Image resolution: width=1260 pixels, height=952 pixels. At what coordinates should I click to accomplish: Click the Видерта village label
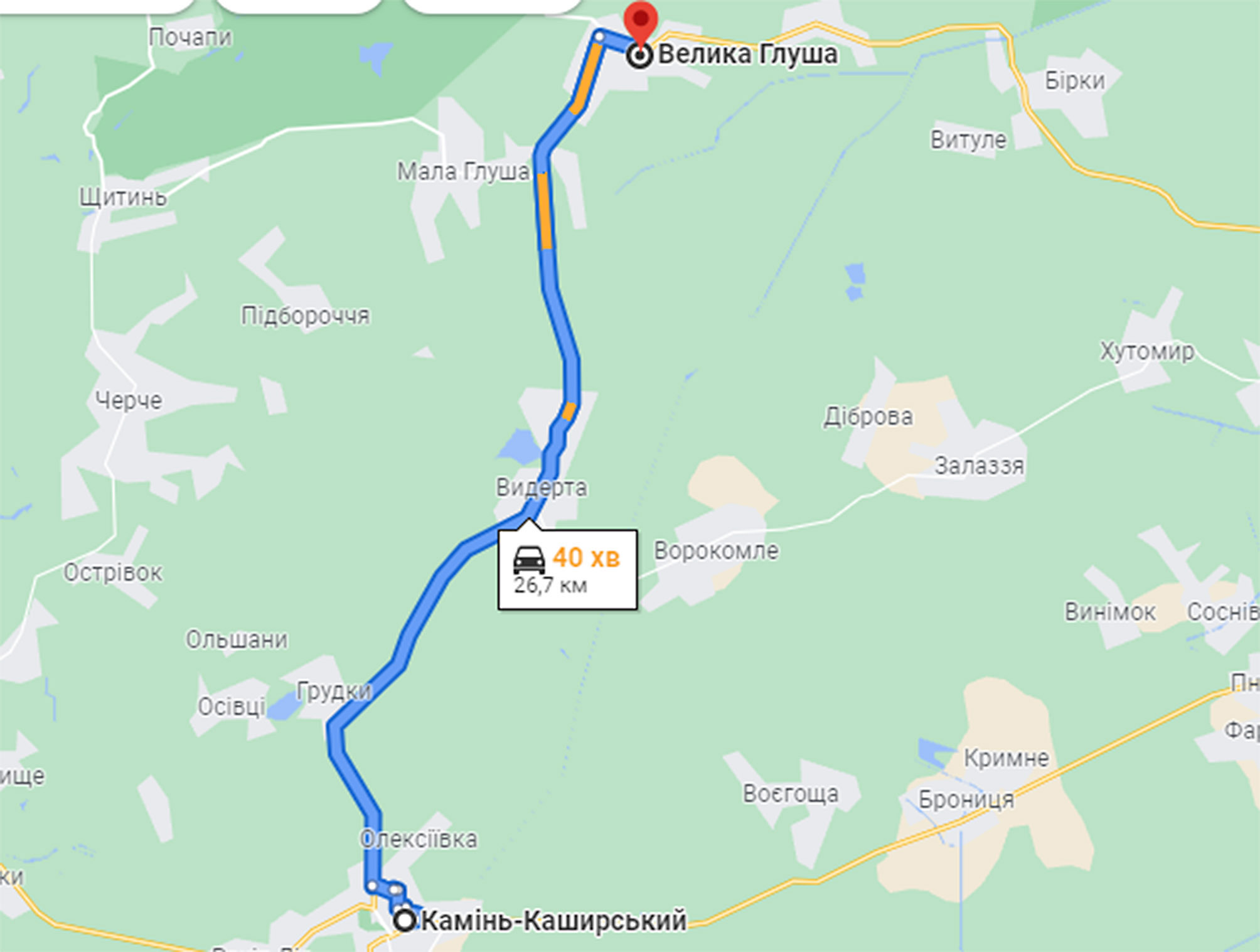click(542, 488)
